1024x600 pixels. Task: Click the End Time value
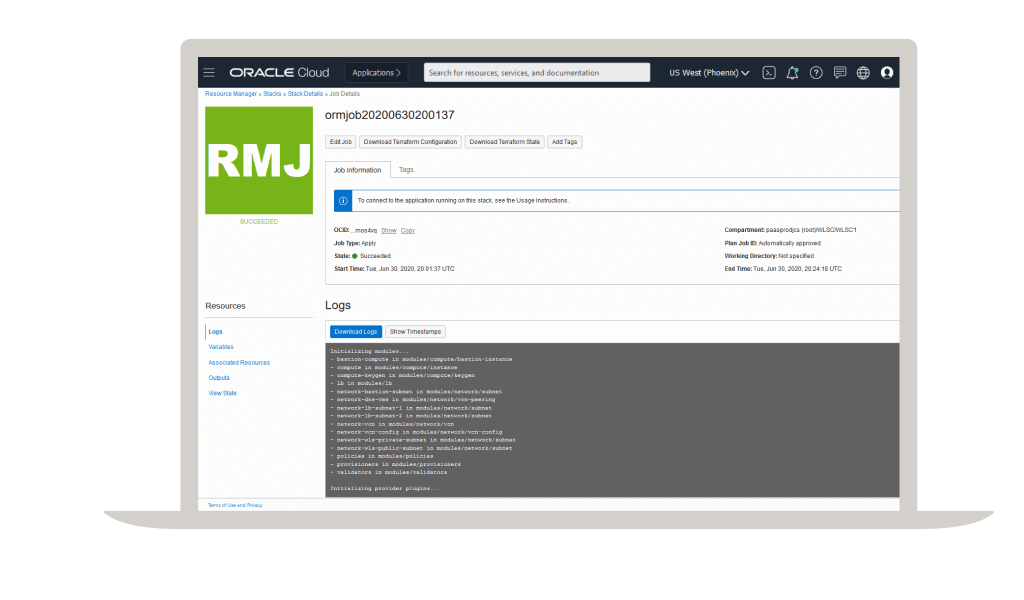click(x=797, y=269)
